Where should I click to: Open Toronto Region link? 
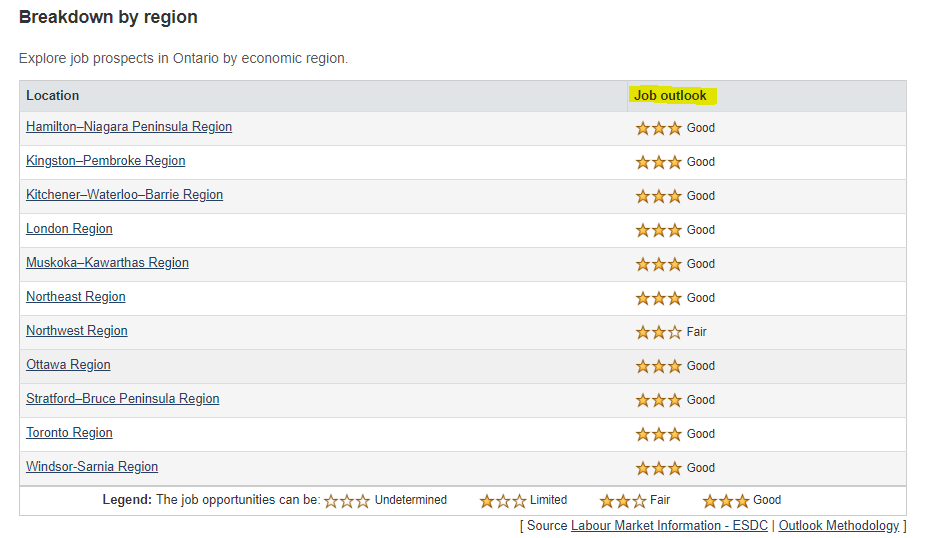69,433
